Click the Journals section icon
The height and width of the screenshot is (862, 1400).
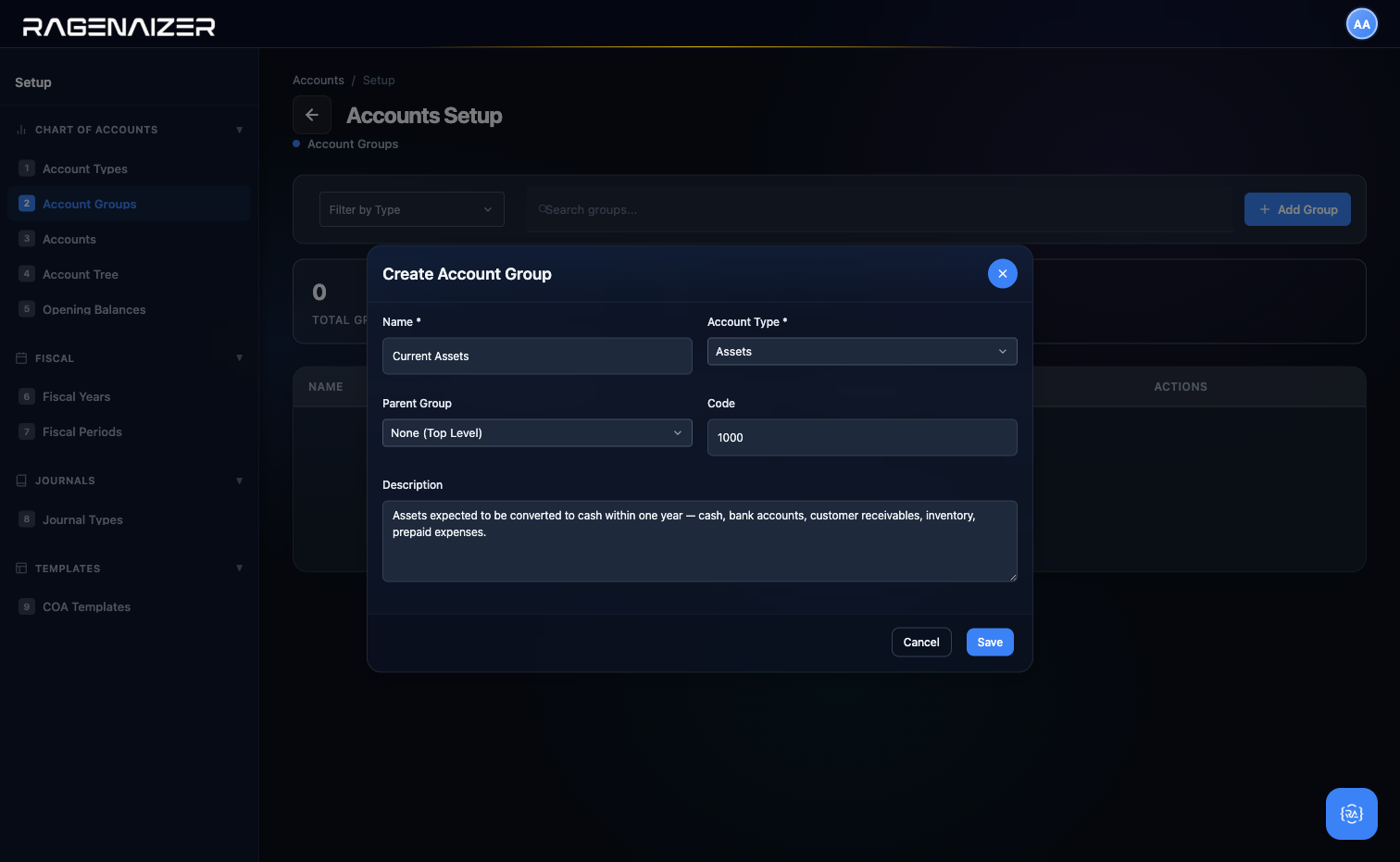point(21,481)
